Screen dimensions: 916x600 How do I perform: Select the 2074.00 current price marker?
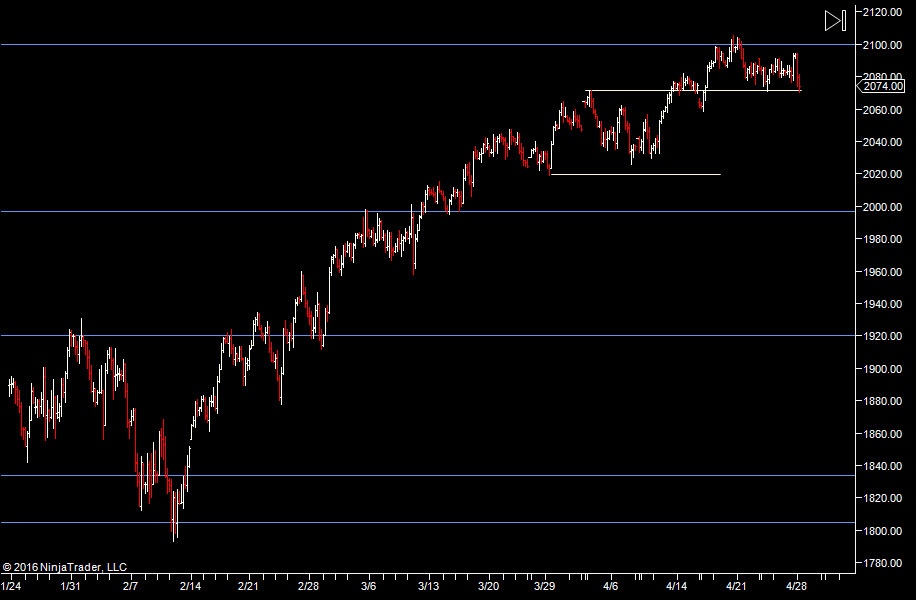tap(885, 86)
